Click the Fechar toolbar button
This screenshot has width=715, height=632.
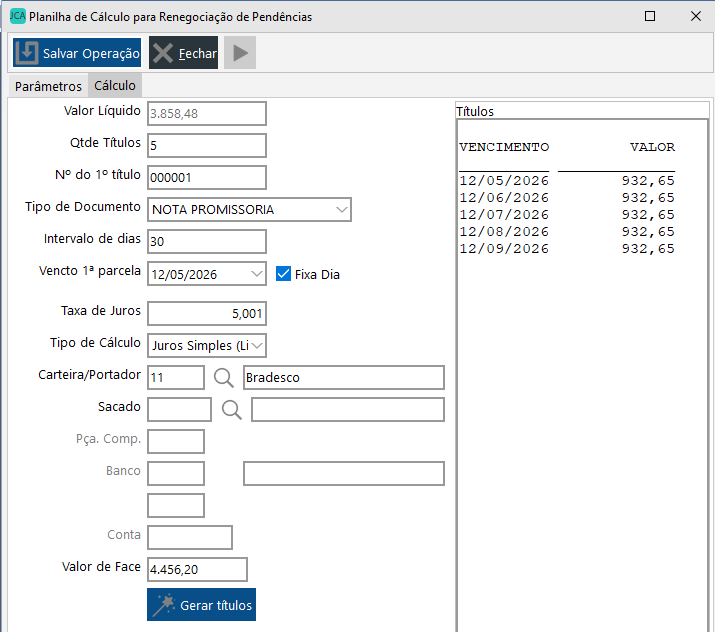point(183,53)
